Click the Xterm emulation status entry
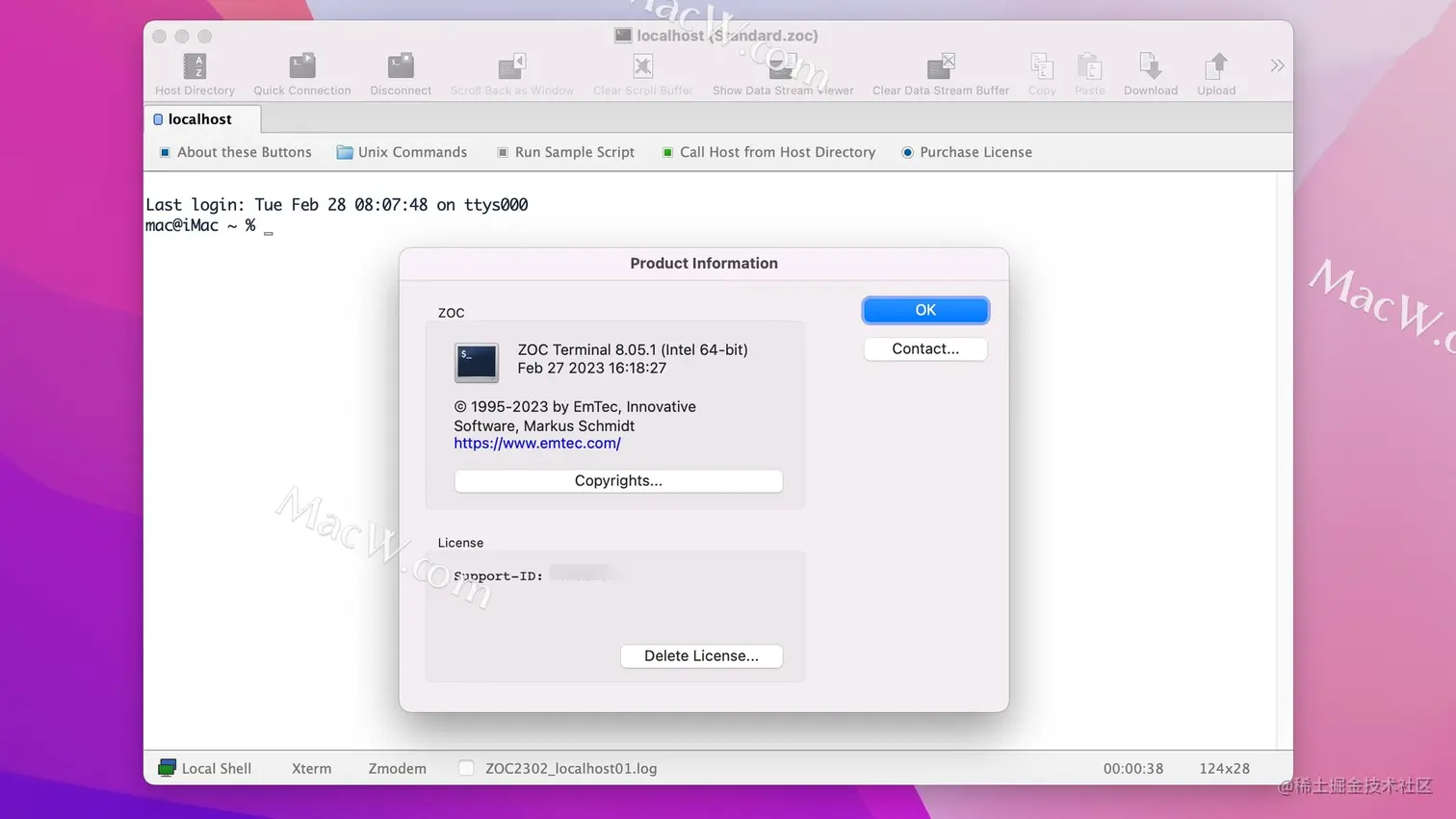 tap(311, 769)
